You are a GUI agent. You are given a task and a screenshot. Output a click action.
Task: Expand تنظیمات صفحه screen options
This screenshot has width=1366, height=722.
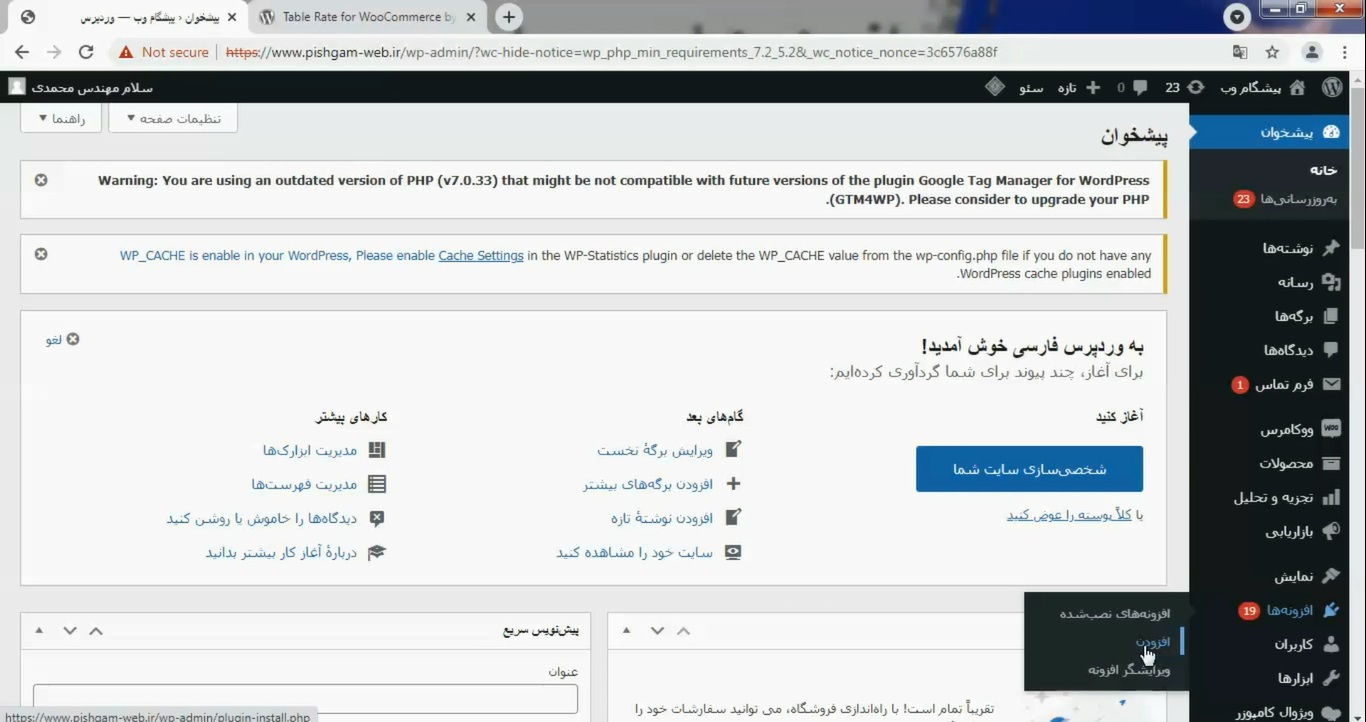(173, 118)
